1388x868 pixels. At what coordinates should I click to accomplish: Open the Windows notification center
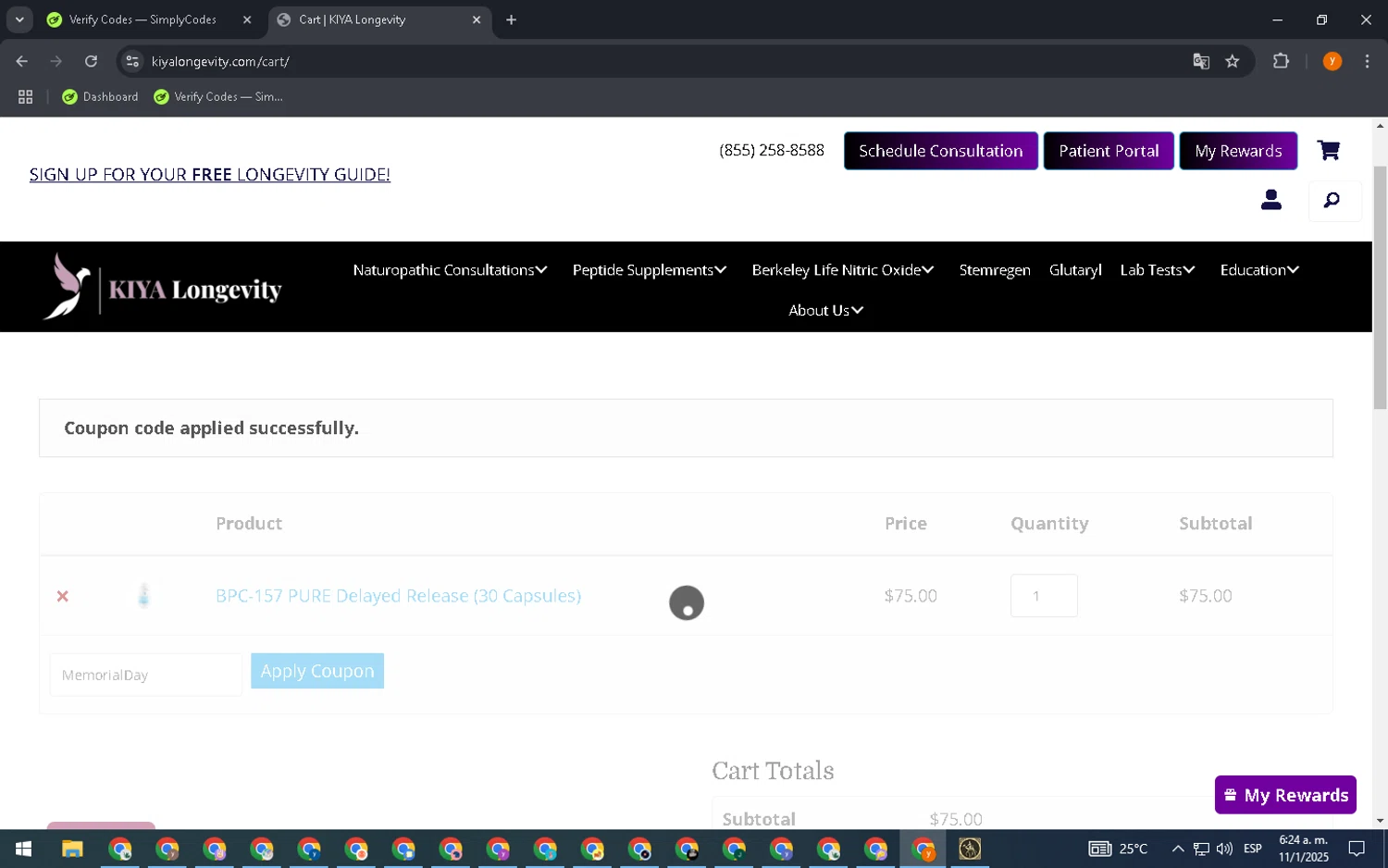pyautogui.click(x=1357, y=849)
